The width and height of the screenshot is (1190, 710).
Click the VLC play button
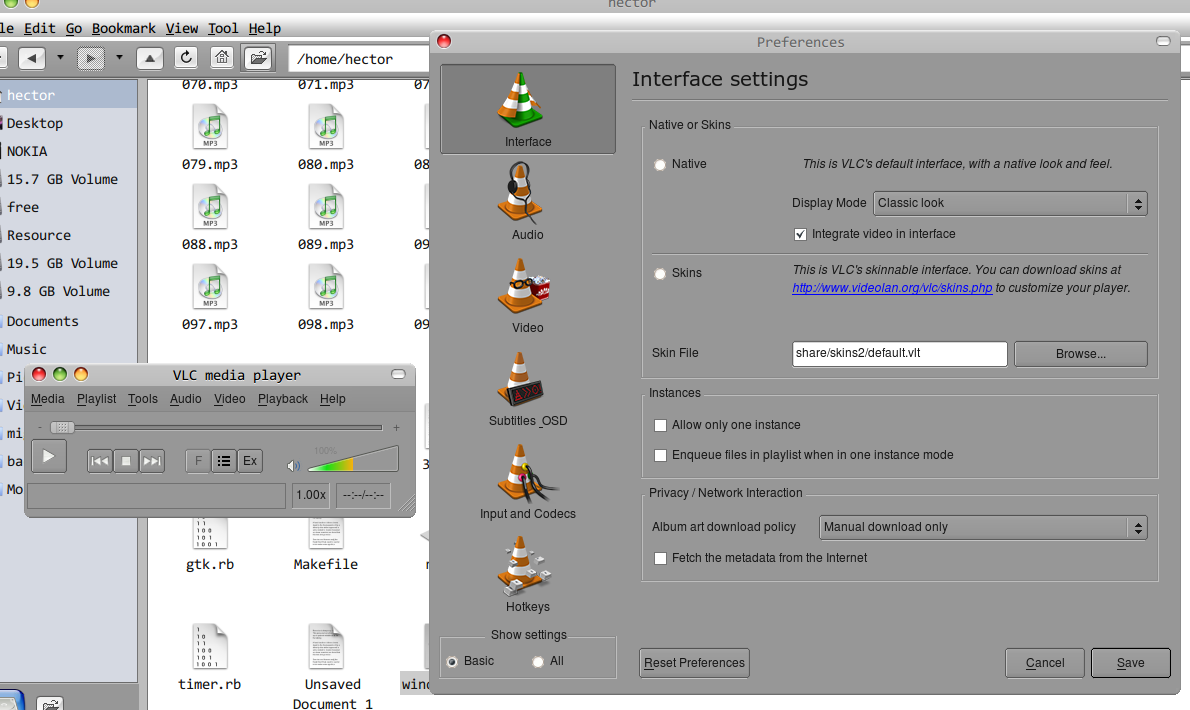49,457
